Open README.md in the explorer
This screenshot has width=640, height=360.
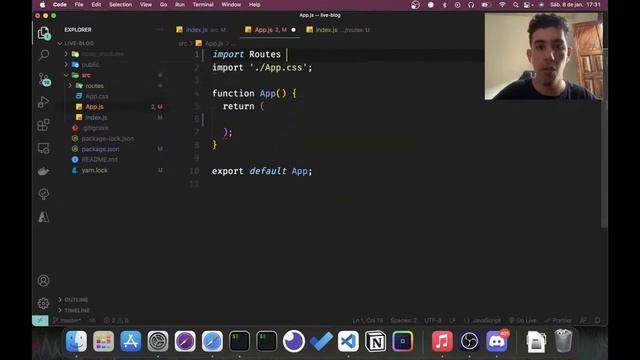99,160
